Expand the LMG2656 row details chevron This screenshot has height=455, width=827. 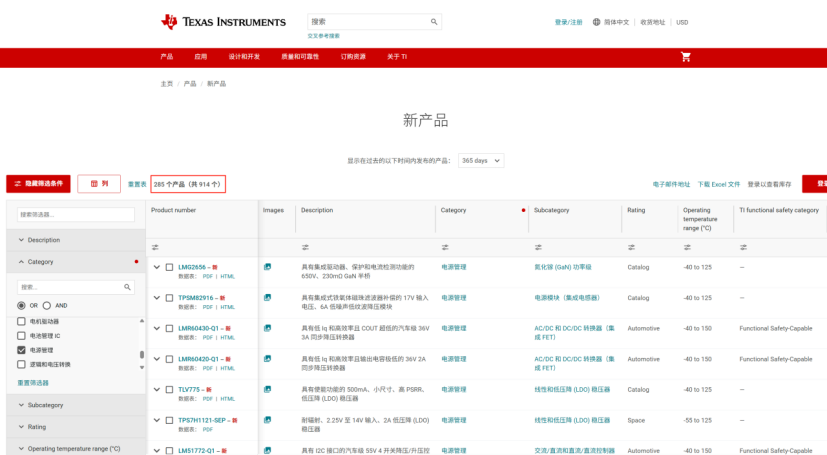click(x=157, y=267)
